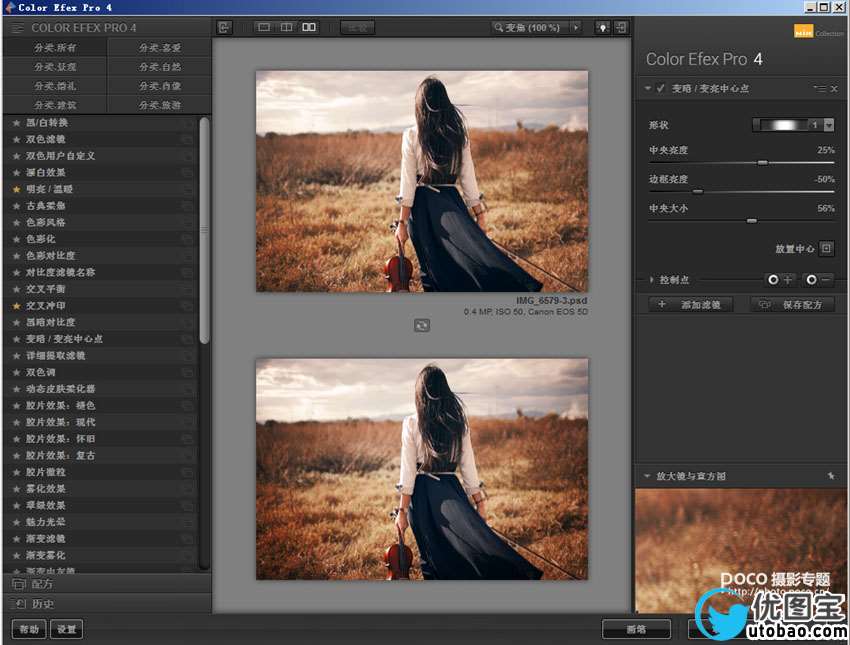
Task: Switch to split preview mode
Action: point(286,27)
